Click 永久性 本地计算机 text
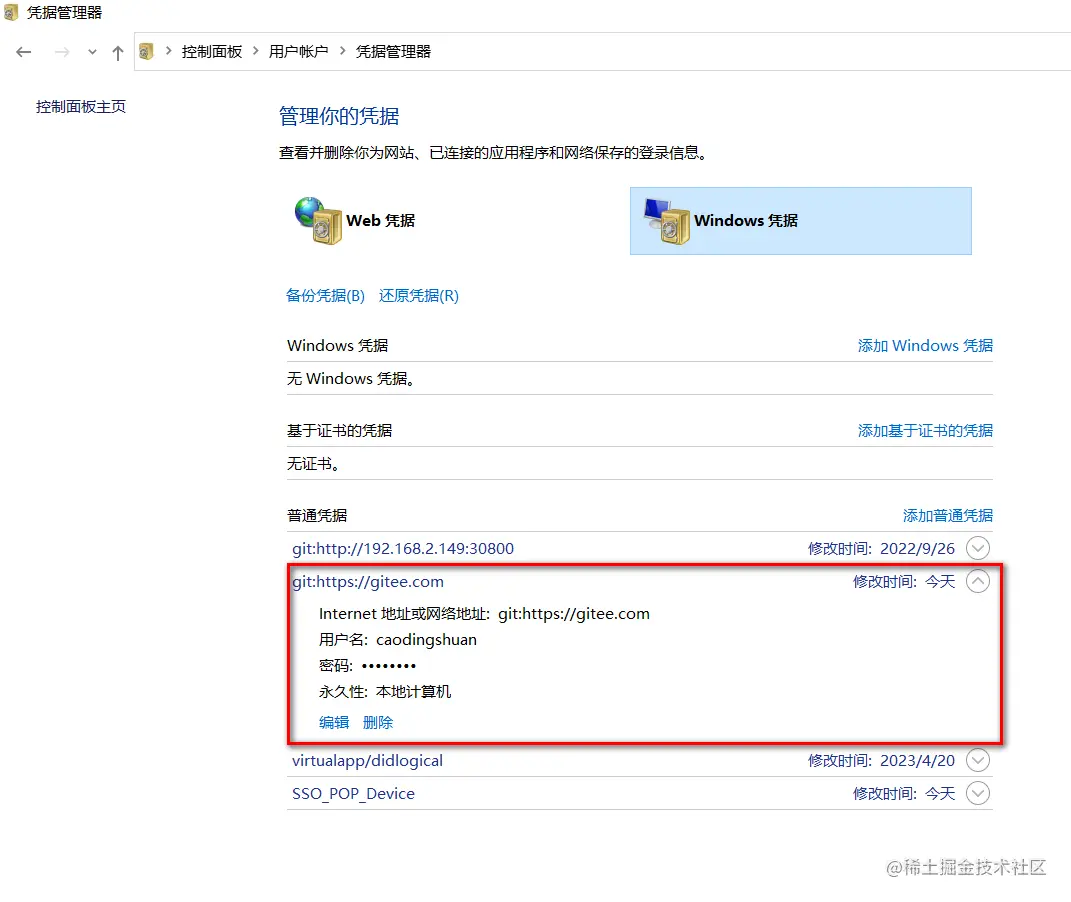The height and width of the screenshot is (902, 1071). (385, 692)
